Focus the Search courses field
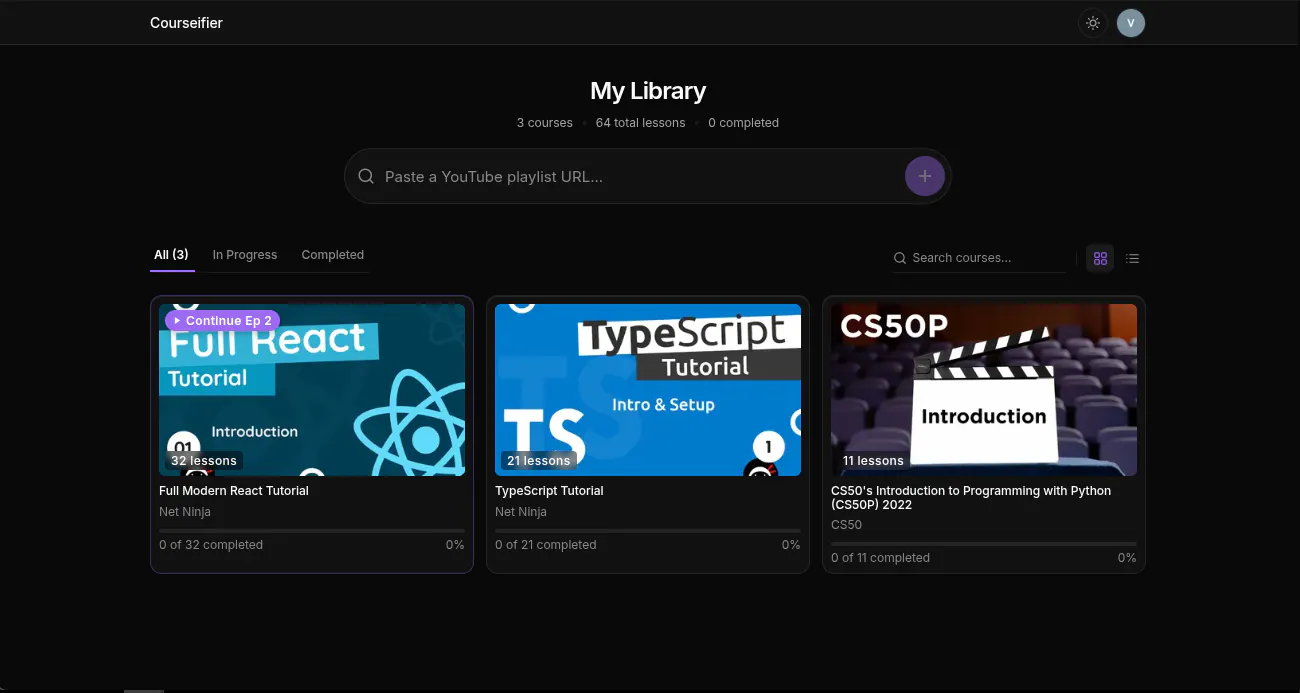Viewport: 1300px width, 693px height. [988, 258]
